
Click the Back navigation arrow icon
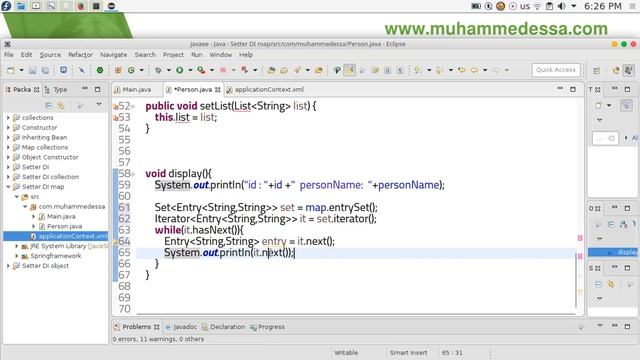click(475, 70)
